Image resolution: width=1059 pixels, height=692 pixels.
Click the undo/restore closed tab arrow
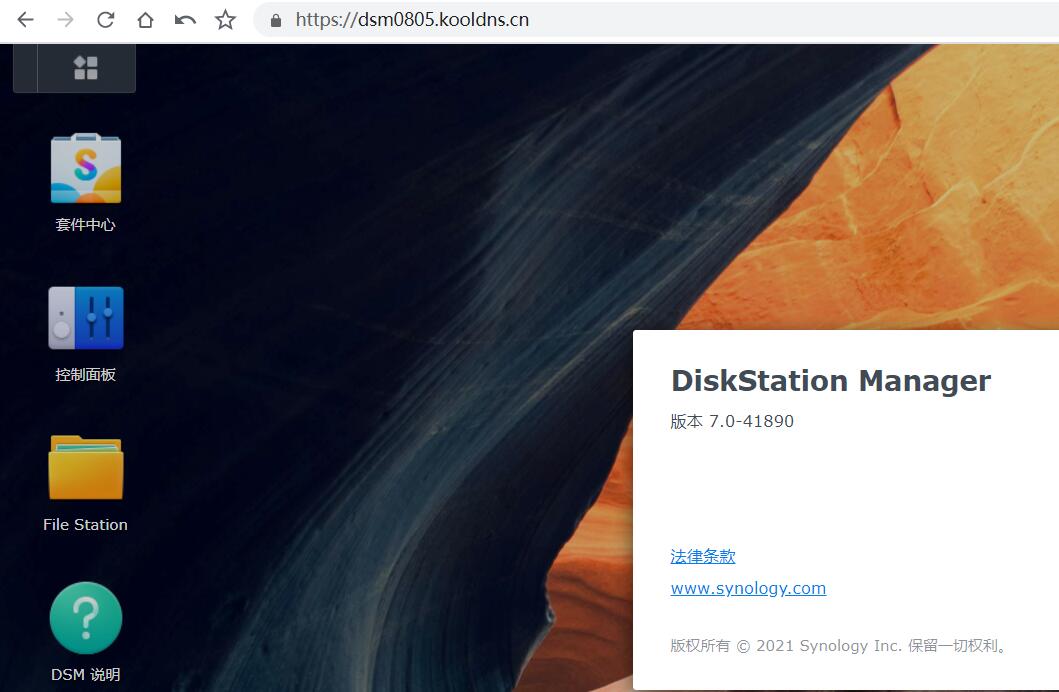185,20
